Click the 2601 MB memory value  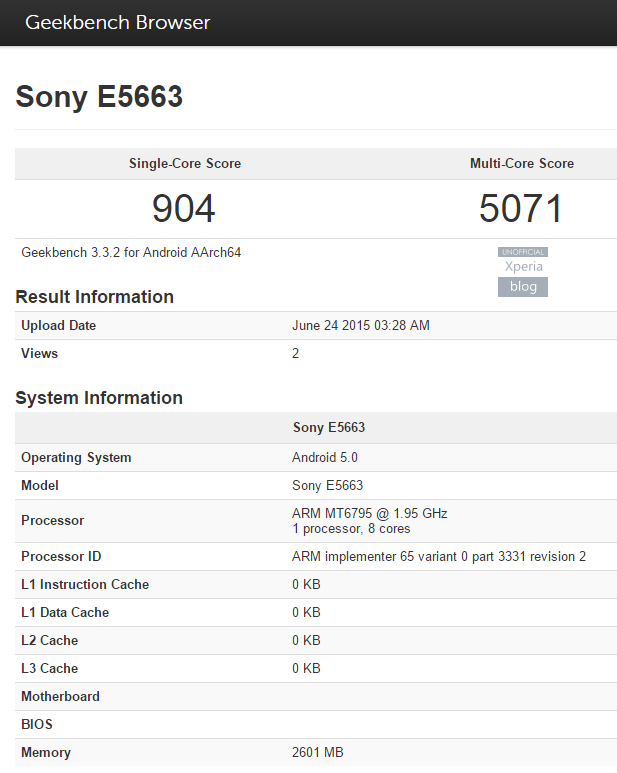coord(318,753)
